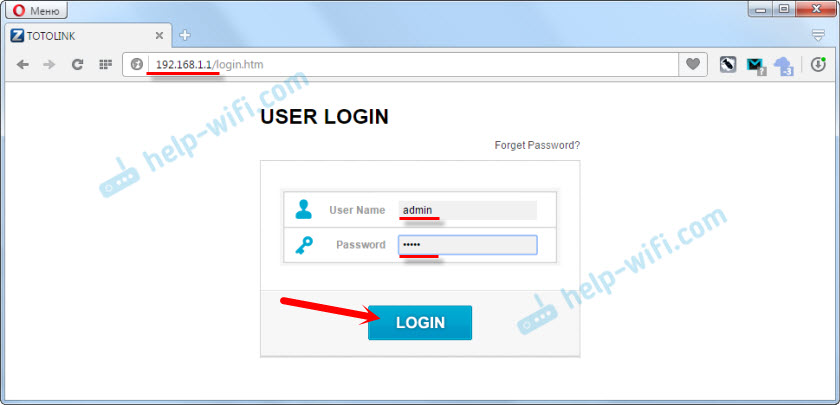Click the browser back arrow
The image size is (840, 405).
22,65
